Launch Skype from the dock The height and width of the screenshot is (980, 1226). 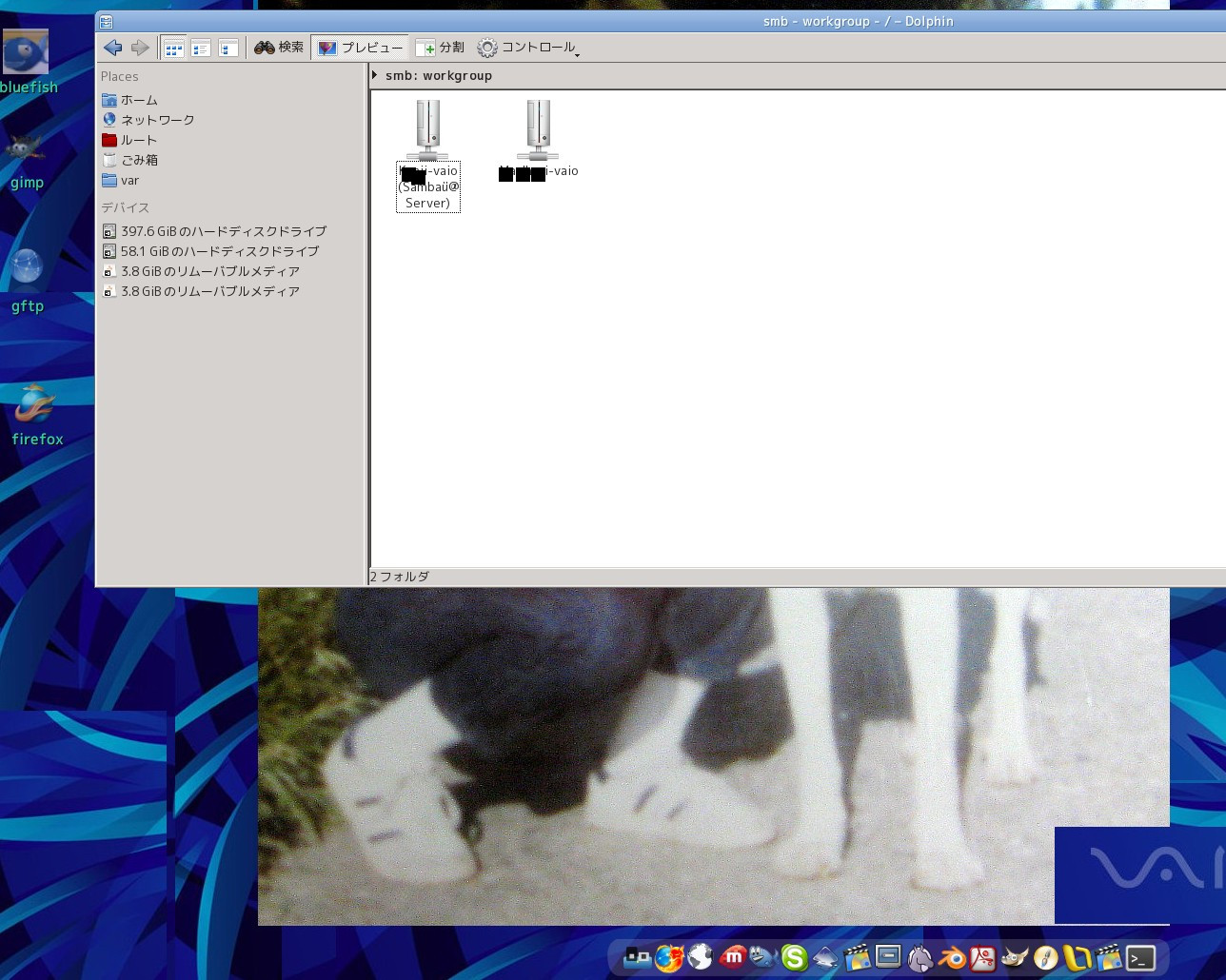click(794, 957)
